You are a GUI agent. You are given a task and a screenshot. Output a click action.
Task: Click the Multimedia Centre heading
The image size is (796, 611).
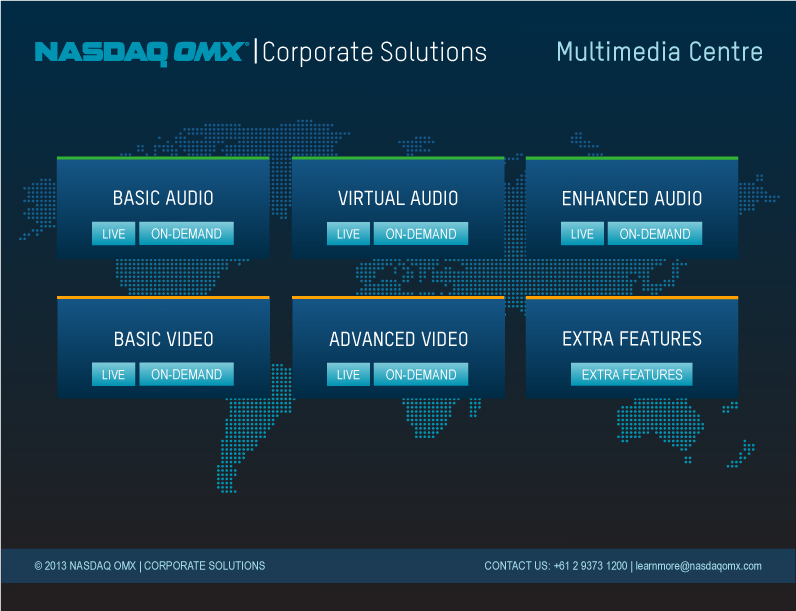coord(659,51)
